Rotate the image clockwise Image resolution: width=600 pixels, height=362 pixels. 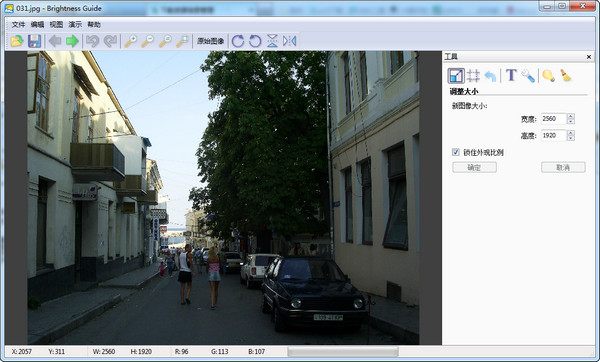(x=238, y=41)
